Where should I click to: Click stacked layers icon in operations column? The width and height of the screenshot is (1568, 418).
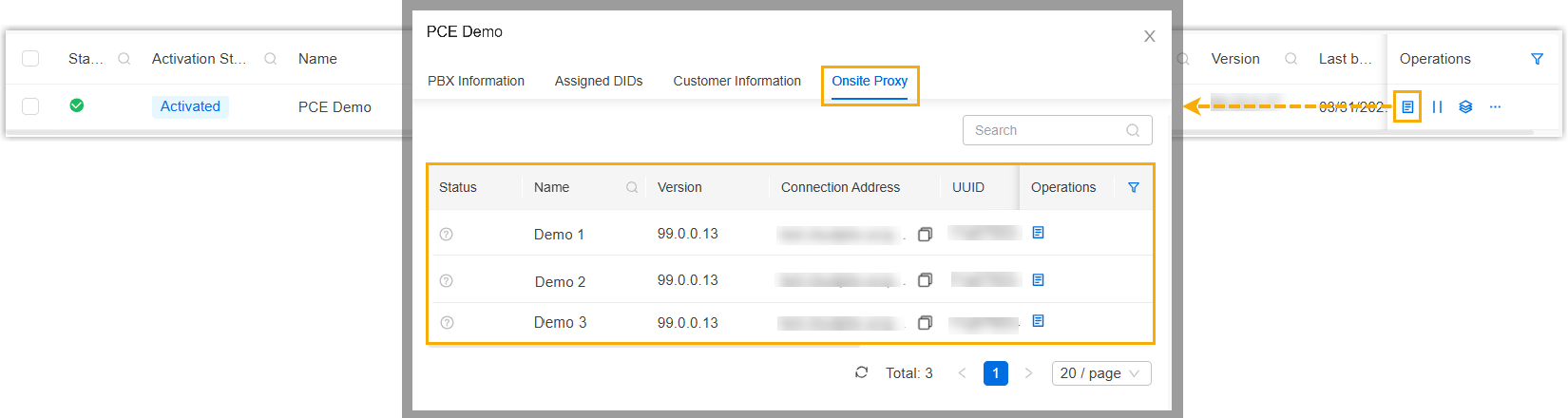coord(1465,107)
